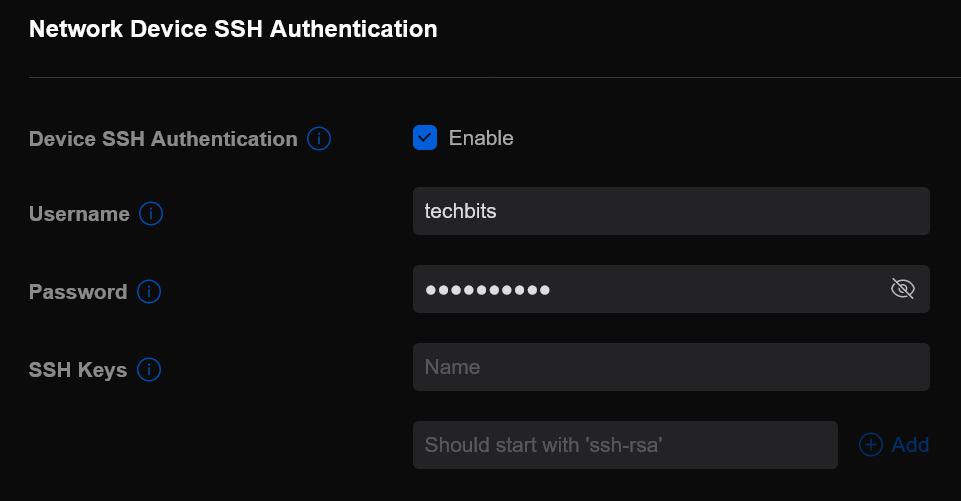
Task: Click the 'Password' field label
Action: [x=78, y=292]
